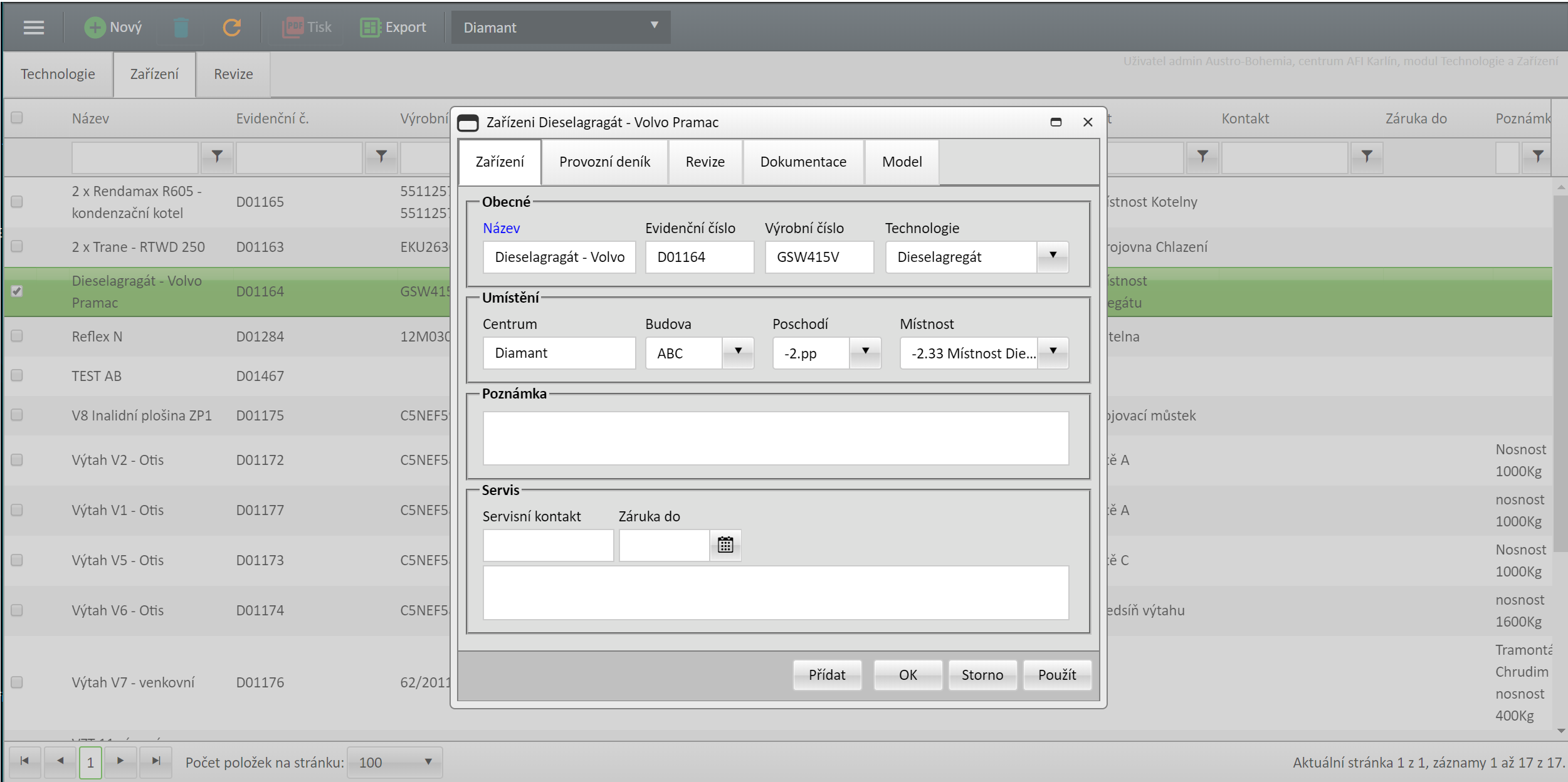
Task: Click into the Evidenční číslo field
Action: point(700,257)
